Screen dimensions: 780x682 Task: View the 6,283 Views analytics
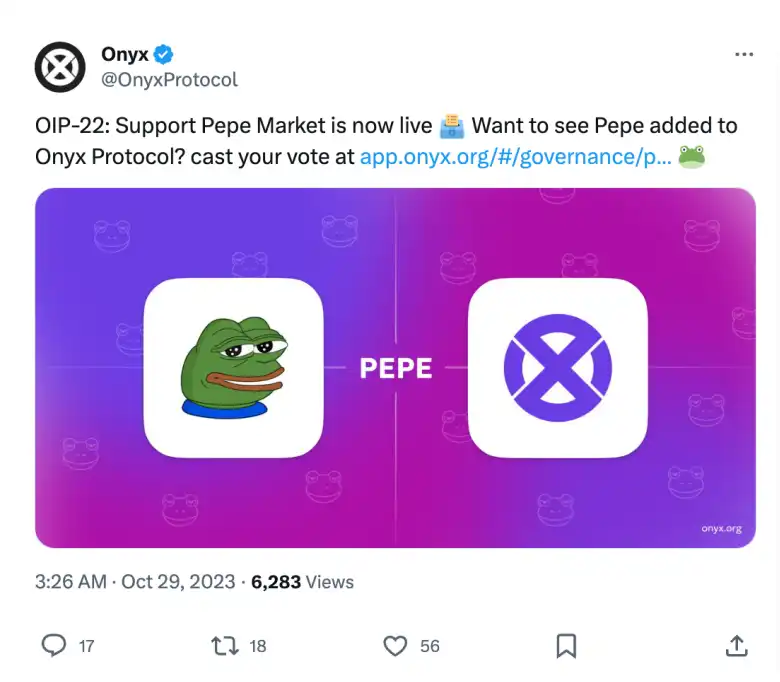302,581
